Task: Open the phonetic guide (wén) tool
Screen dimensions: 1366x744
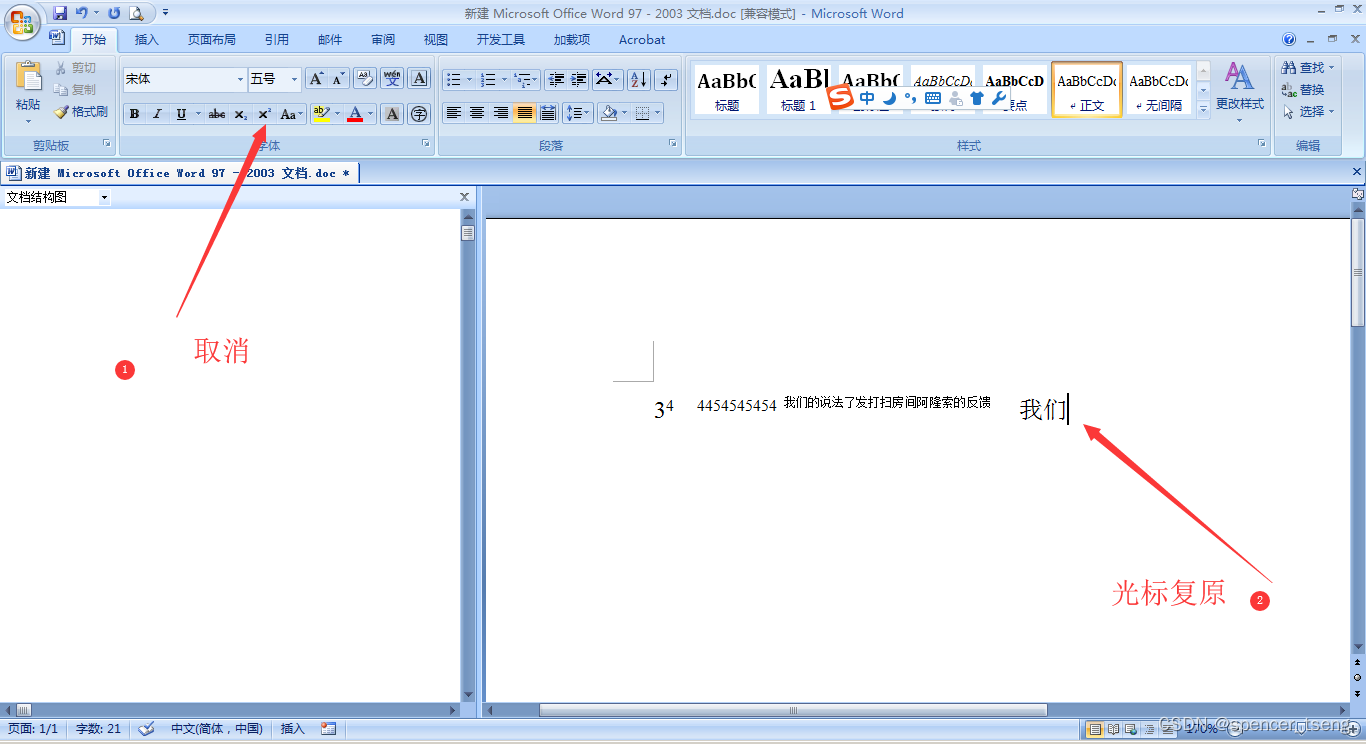Action: point(392,79)
